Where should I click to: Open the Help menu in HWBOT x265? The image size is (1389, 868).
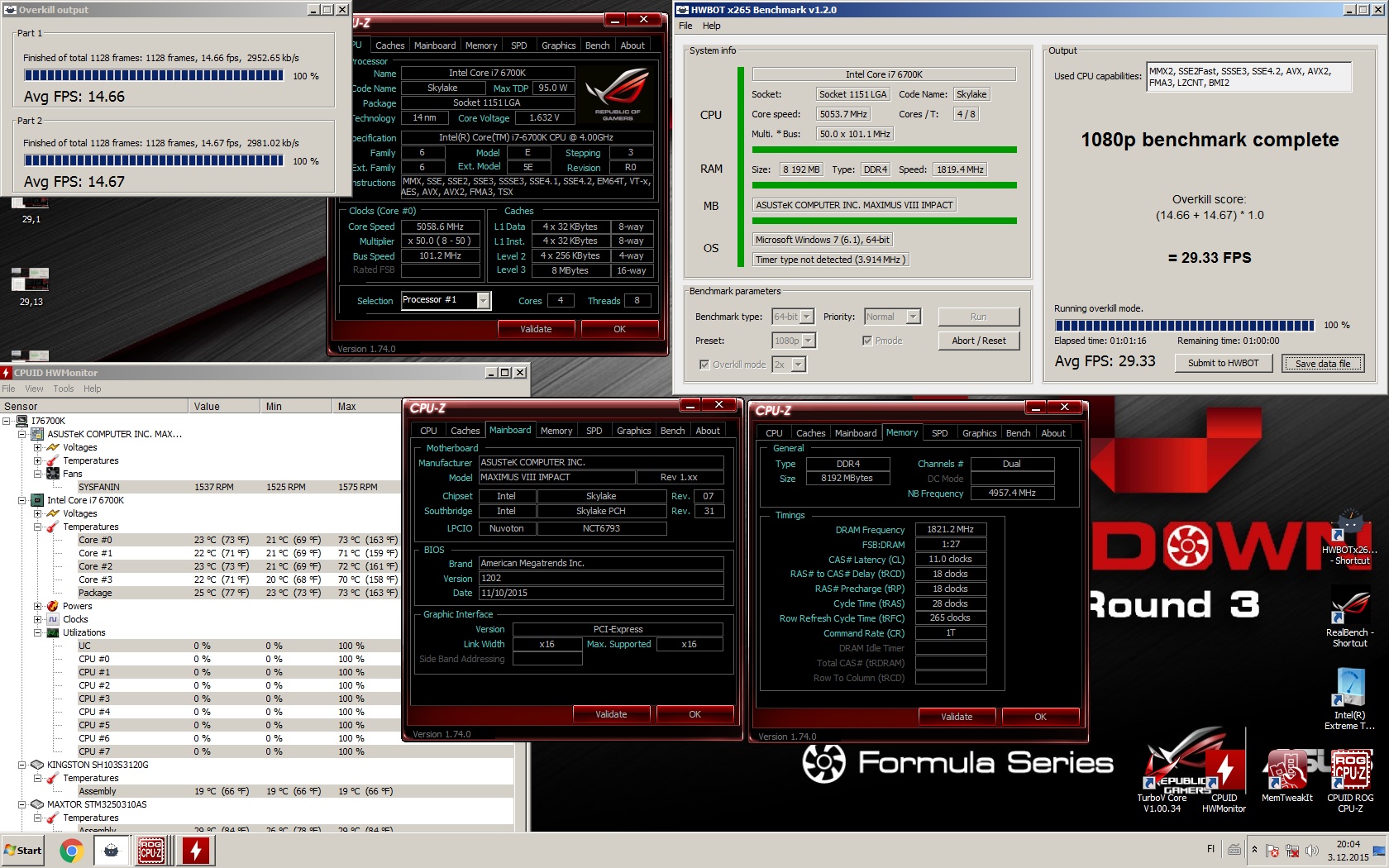tap(712, 26)
